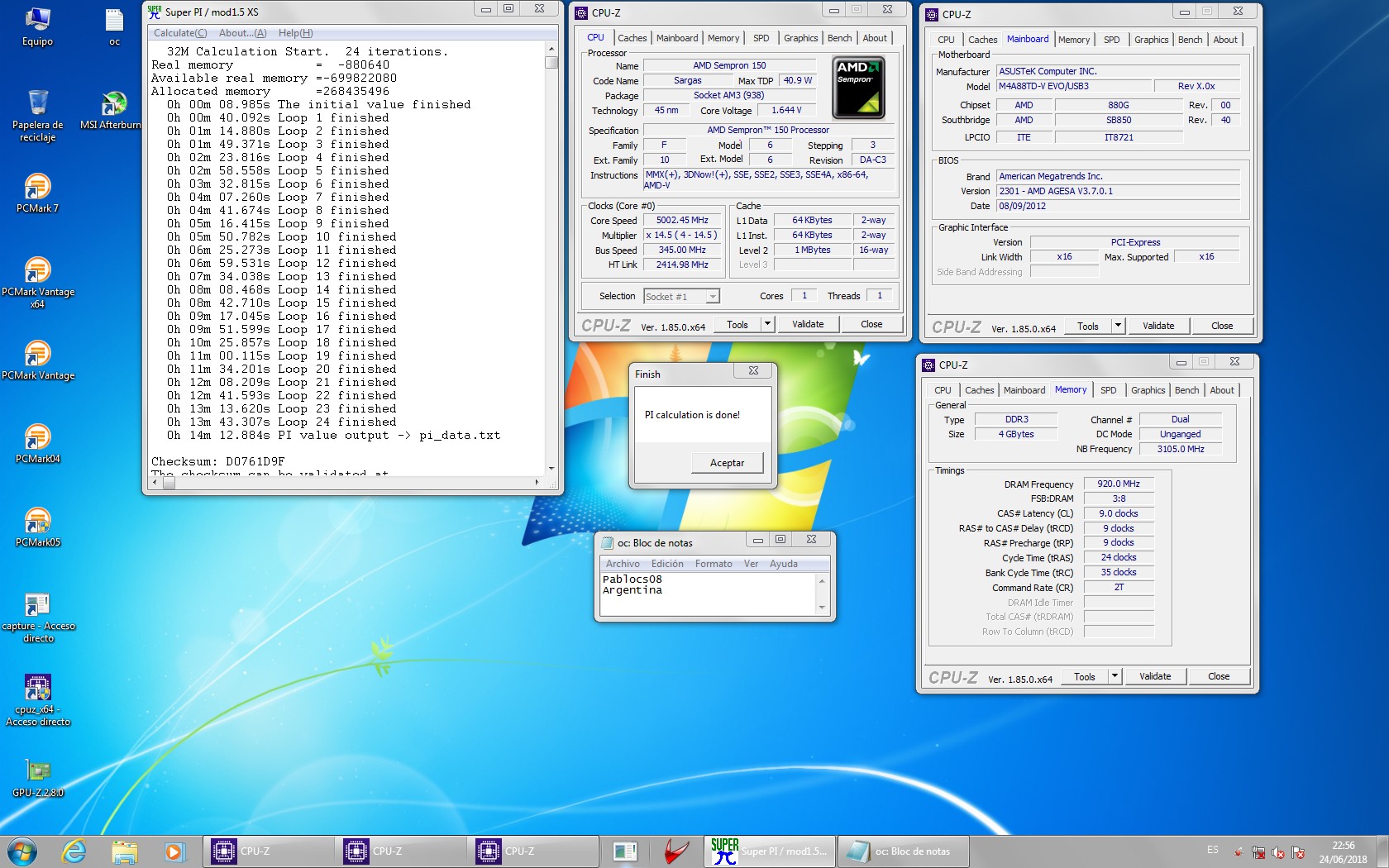Click the Checksum: D0761D9F line
The image size is (1389, 868).
coord(218,461)
